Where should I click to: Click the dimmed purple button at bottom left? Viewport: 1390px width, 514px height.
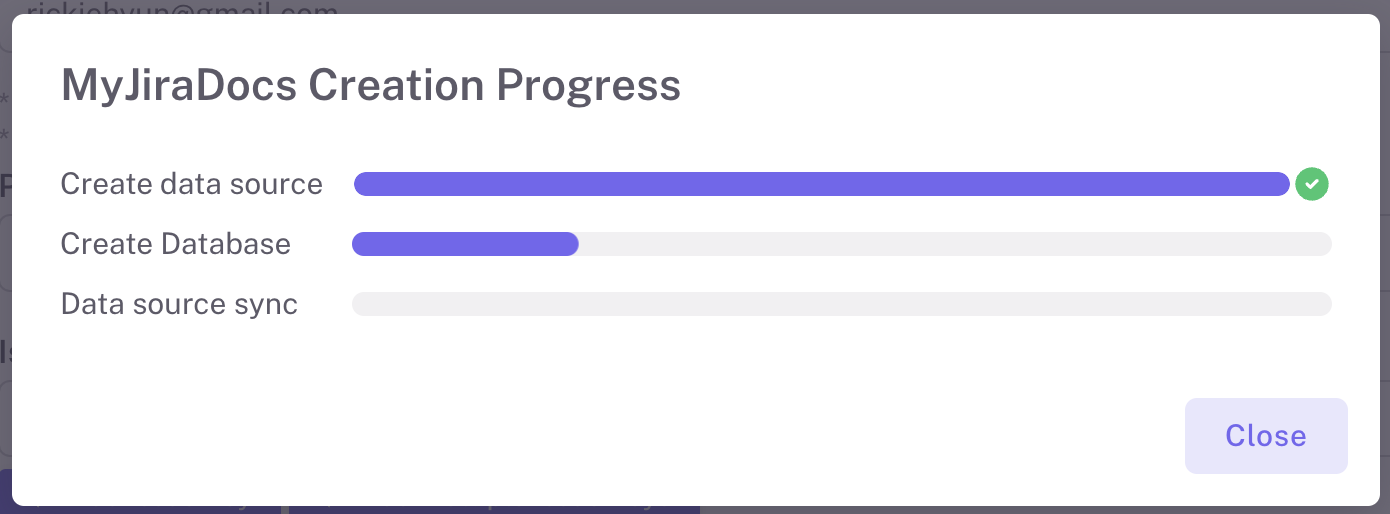[140, 509]
